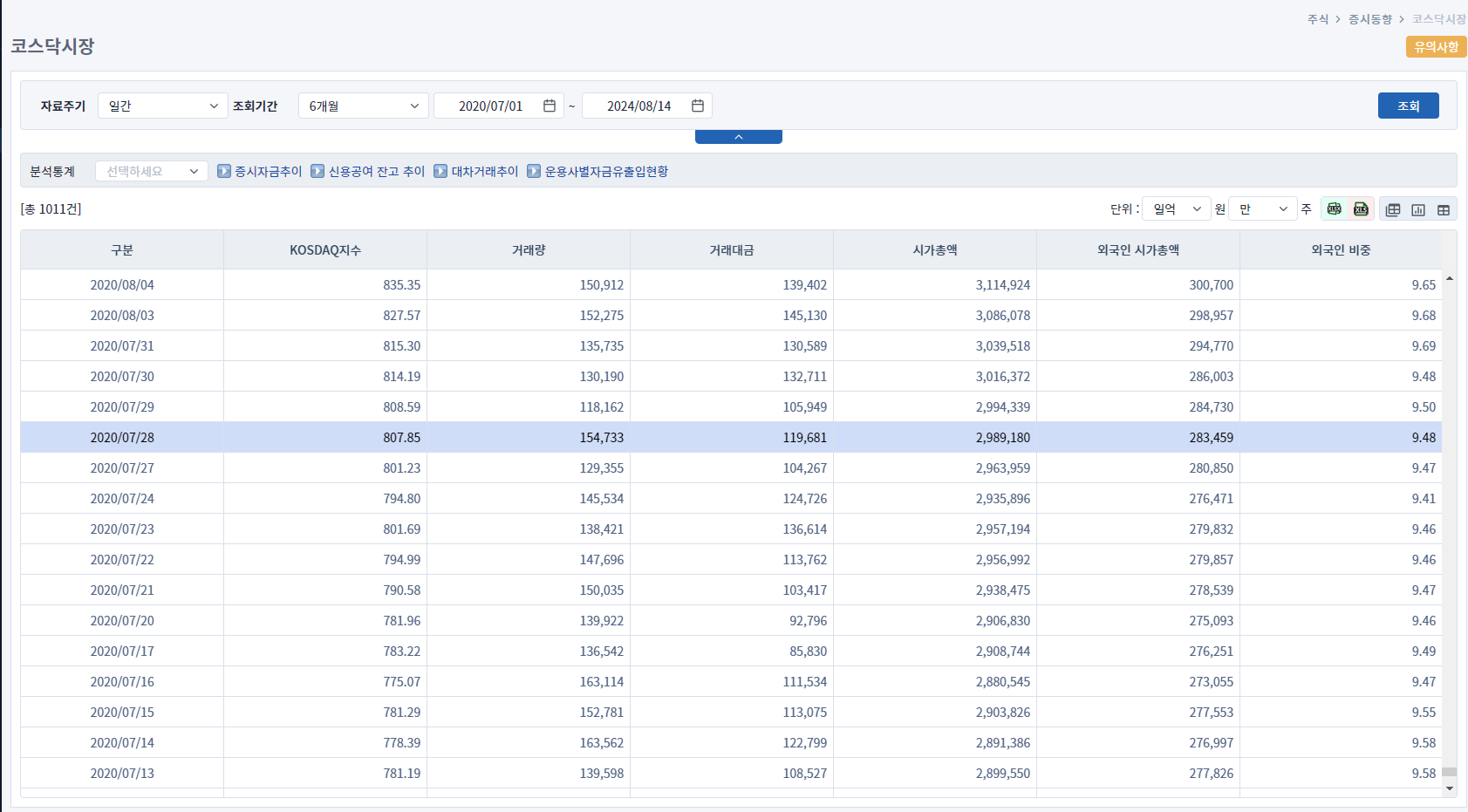Viewport: 1468px width, 812px height.
Task: Click market cap value 2,880,545
Action: click(x=1003, y=681)
